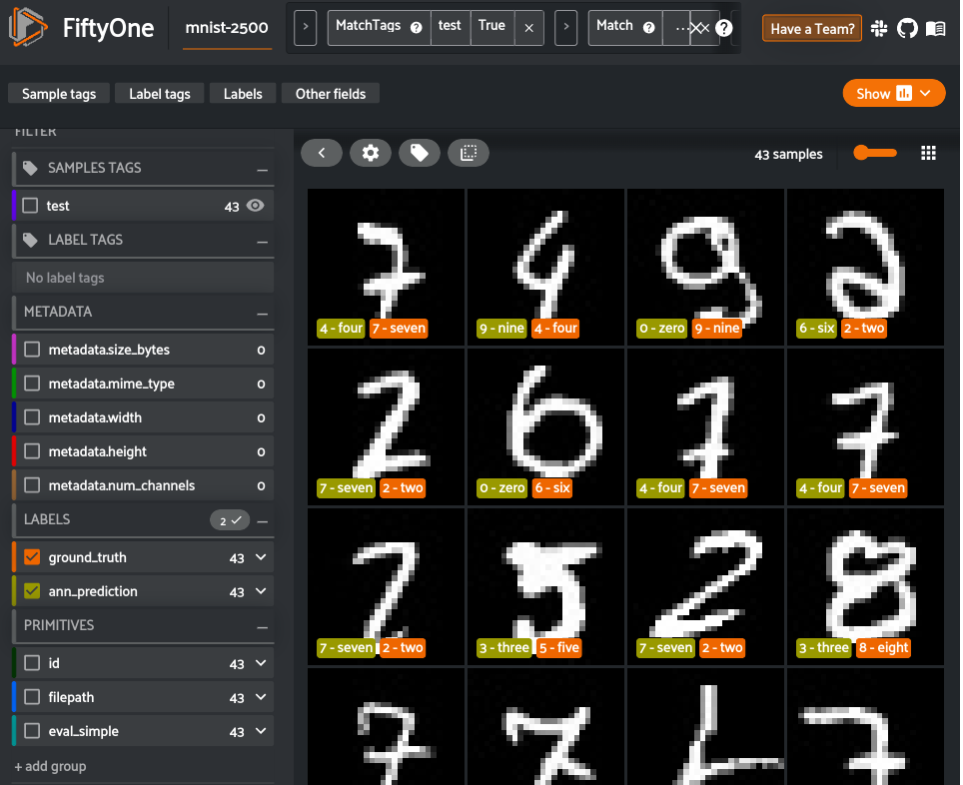The height and width of the screenshot is (785, 963).
Task: Expand the filepath field dropdown
Action: pyautogui.click(x=262, y=696)
